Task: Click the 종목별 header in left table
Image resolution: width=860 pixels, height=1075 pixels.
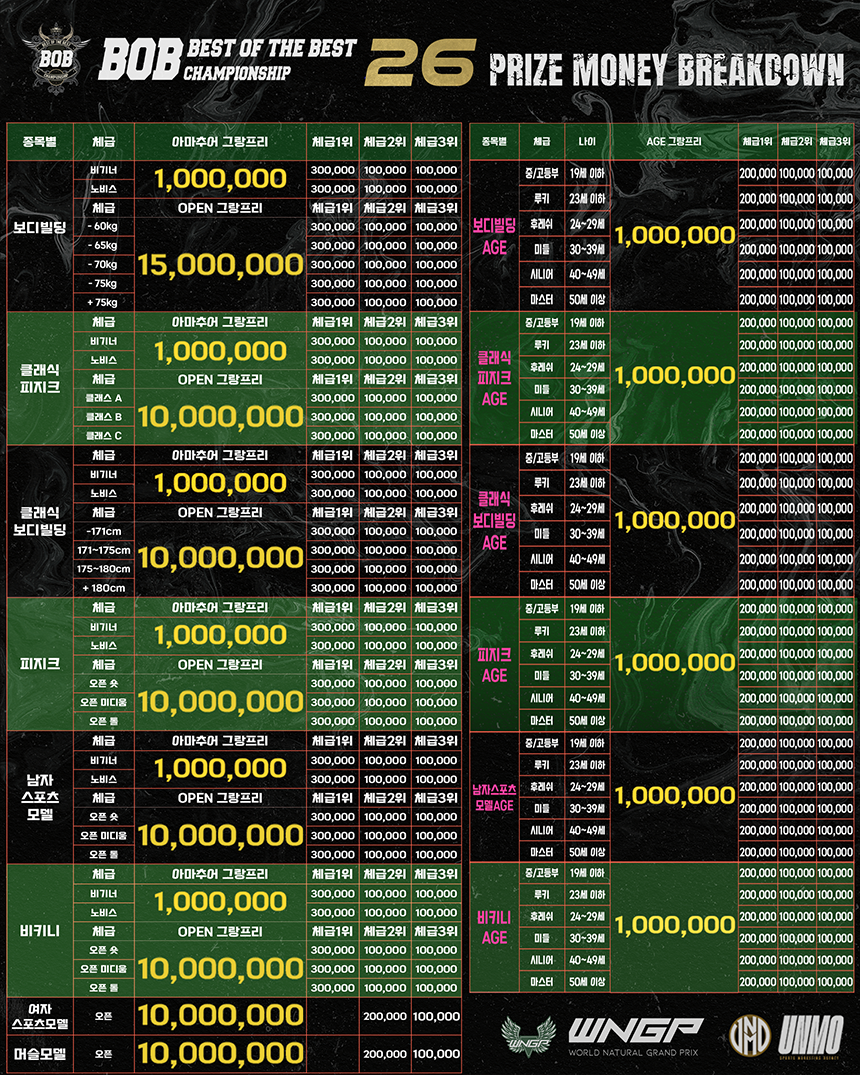Action: coord(40,142)
